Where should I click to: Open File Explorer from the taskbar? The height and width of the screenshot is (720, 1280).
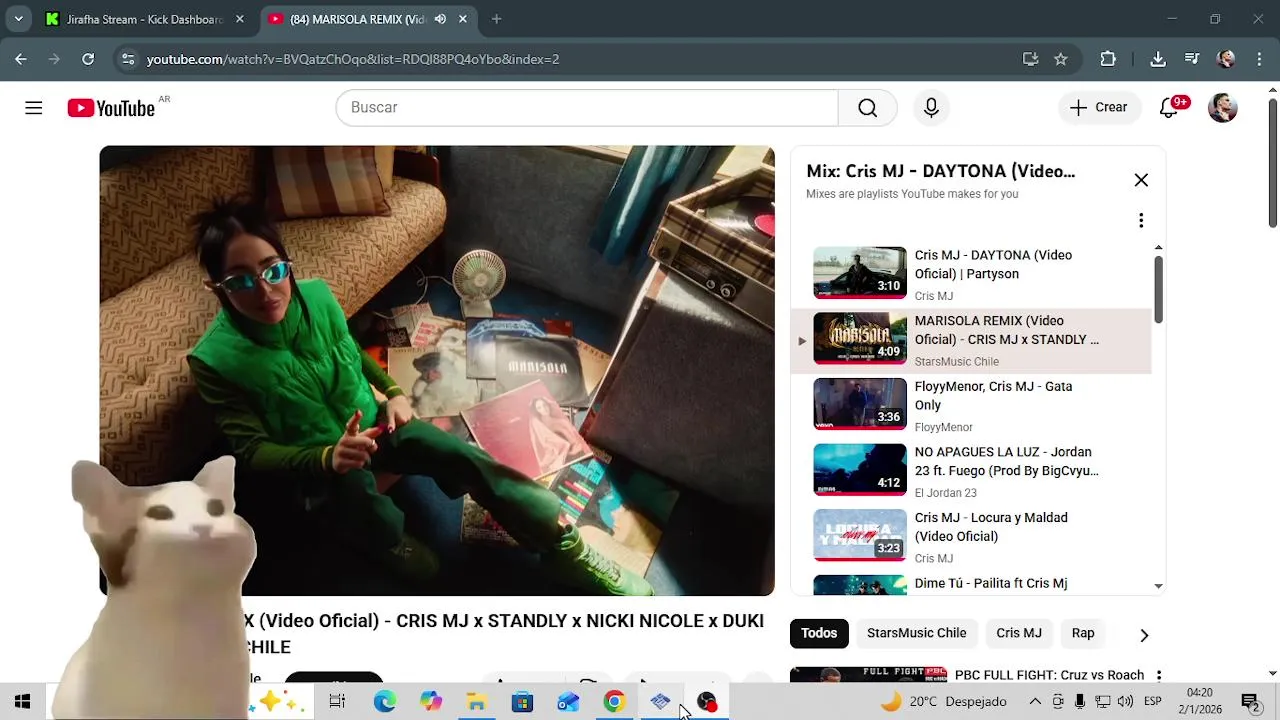pos(476,702)
